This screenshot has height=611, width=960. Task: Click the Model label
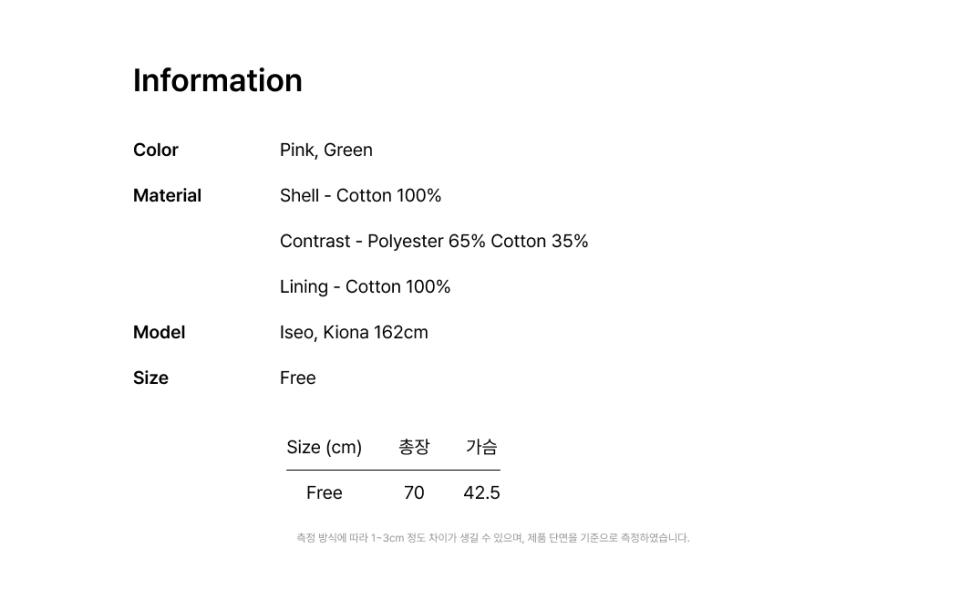tap(159, 333)
